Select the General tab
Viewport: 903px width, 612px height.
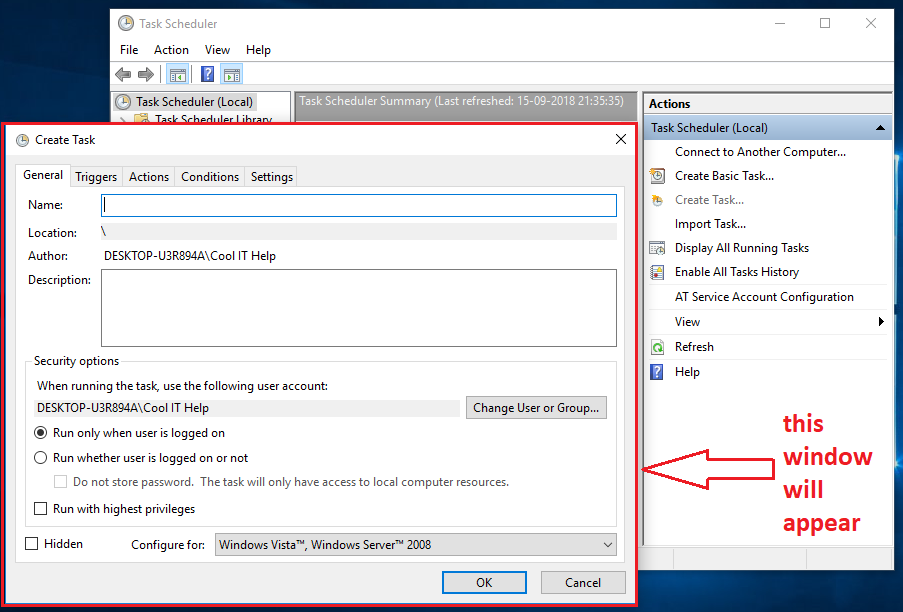[x=43, y=175]
